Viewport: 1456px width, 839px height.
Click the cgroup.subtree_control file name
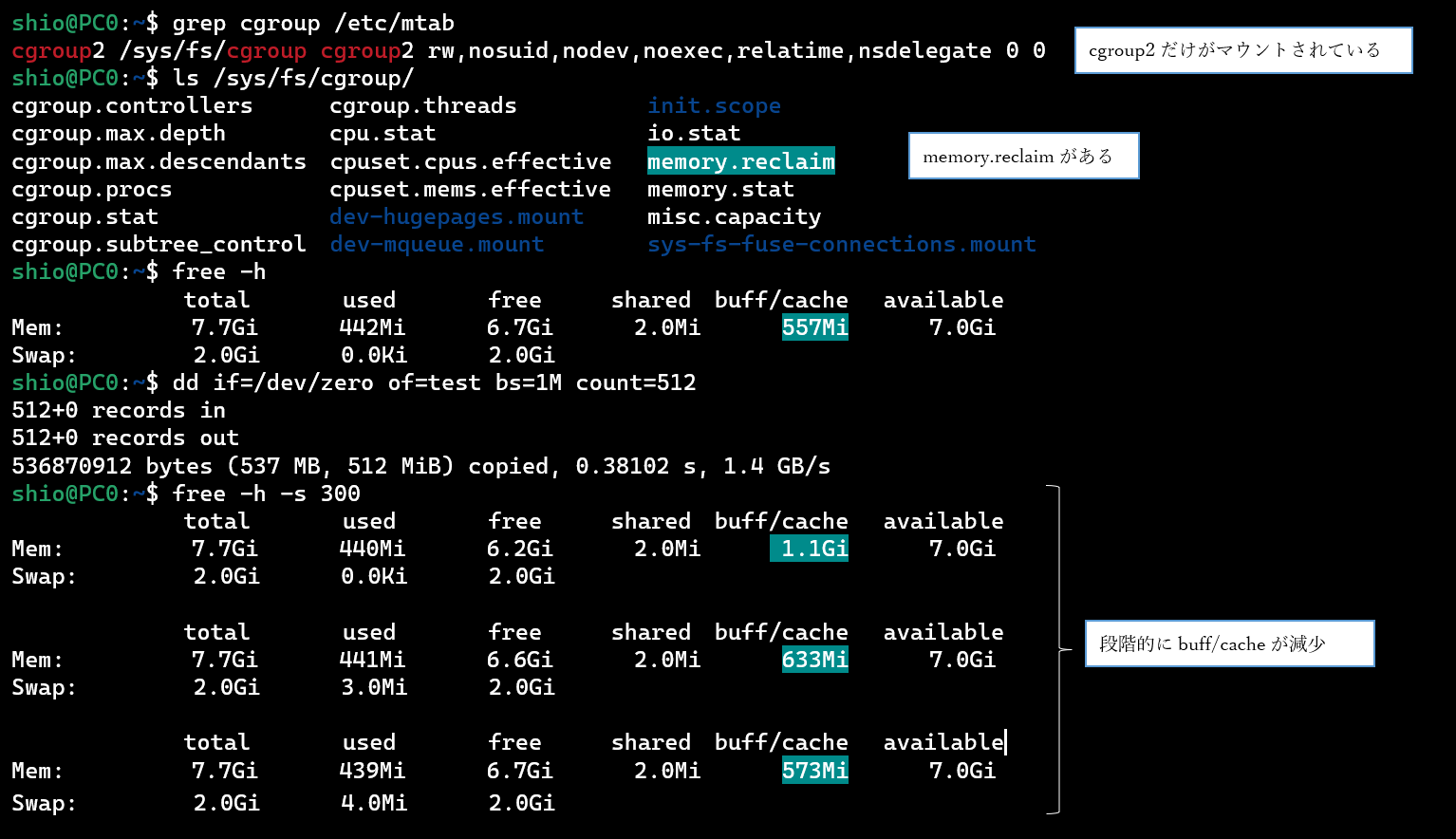(159, 245)
